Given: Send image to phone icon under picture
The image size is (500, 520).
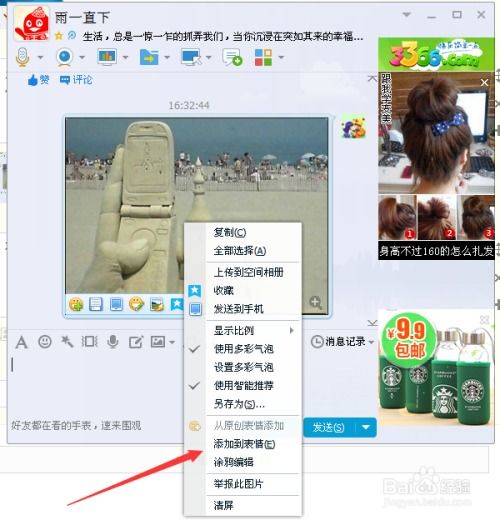Looking at the screenshot, I should [116, 304].
